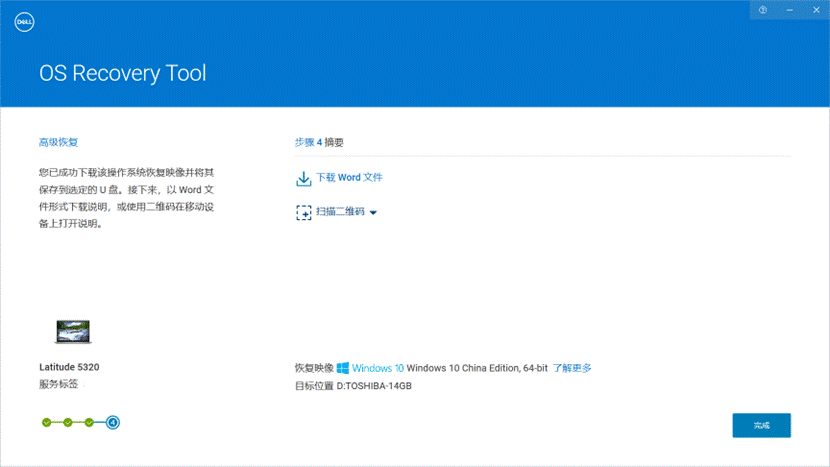Click the 完成 button
This screenshot has height=467, width=830.
click(761, 425)
